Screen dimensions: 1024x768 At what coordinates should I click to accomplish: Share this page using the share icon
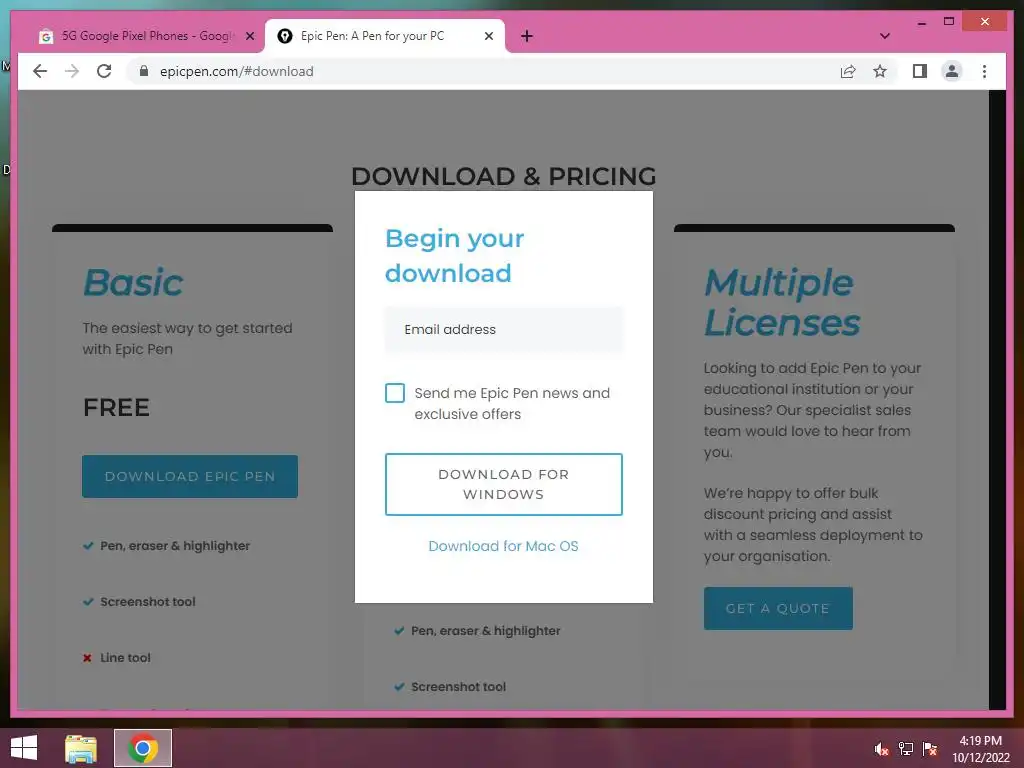tap(848, 71)
